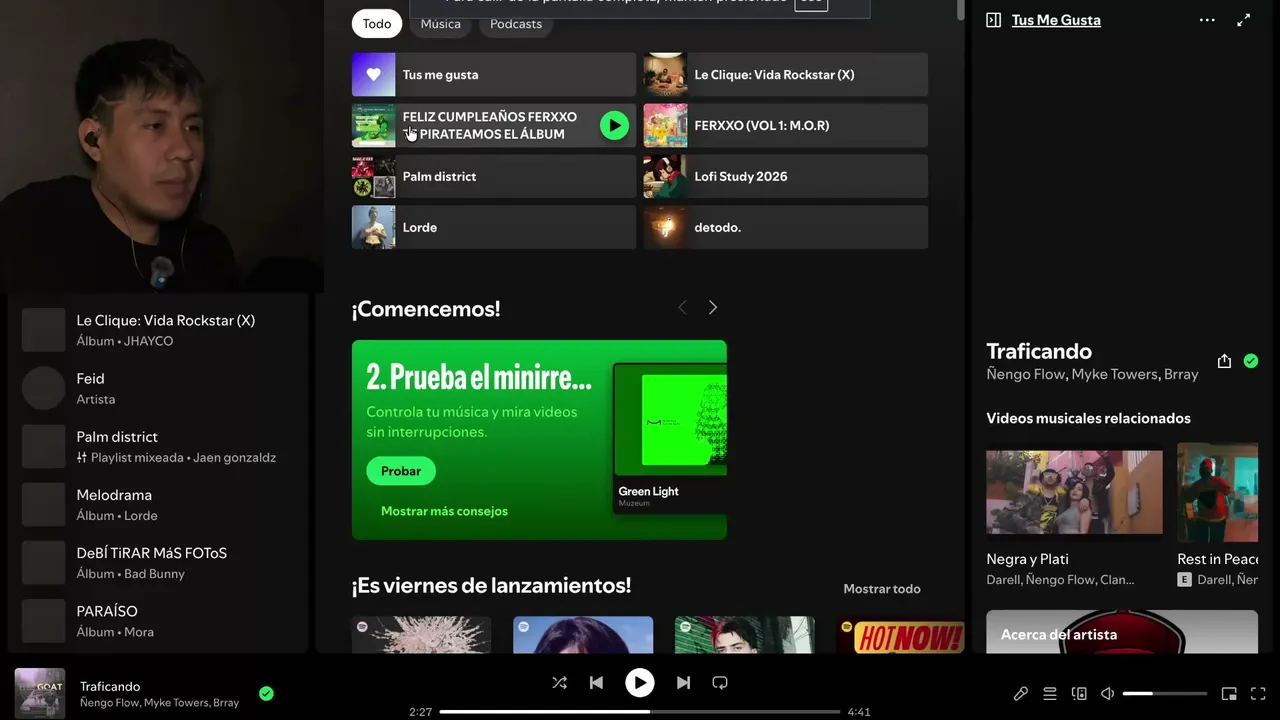Toggle repeat mode in the player bar
Screen dimensions: 1280x720
(720, 683)
